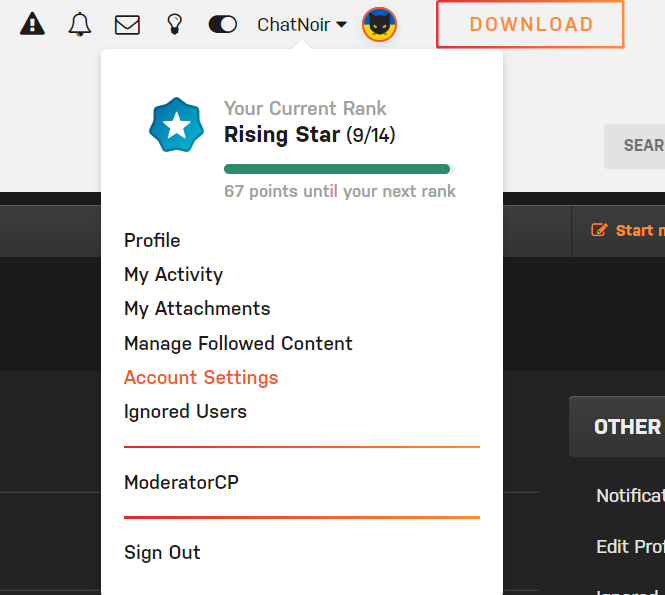The width and height of the screenshot is (665, 595).
Task: Open My Attachments
Action: 197,308
